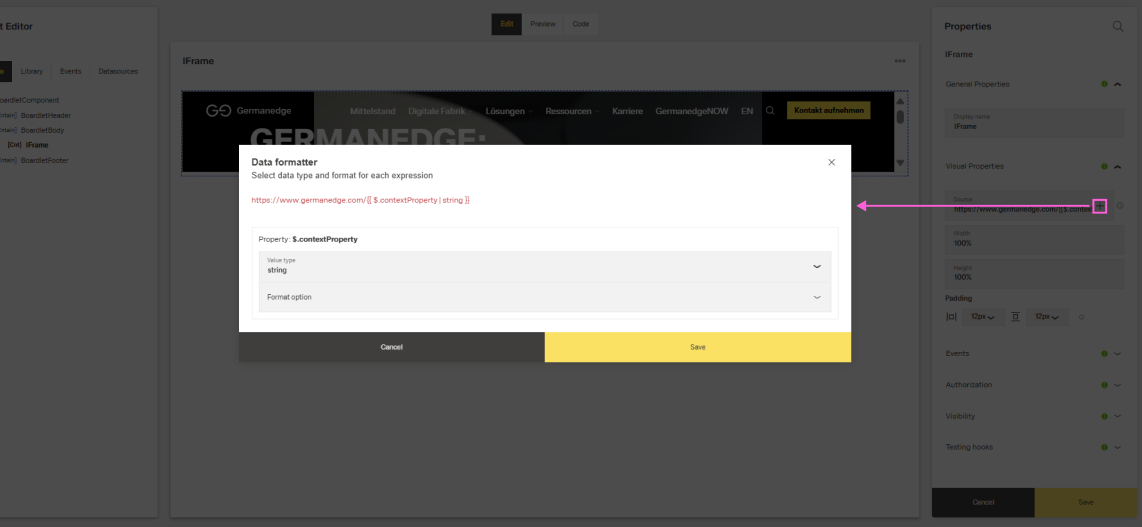Viewport: 1142px width, 527px height.
Task: Close the Data formatter dialog
Action: [x=831, y=162]
